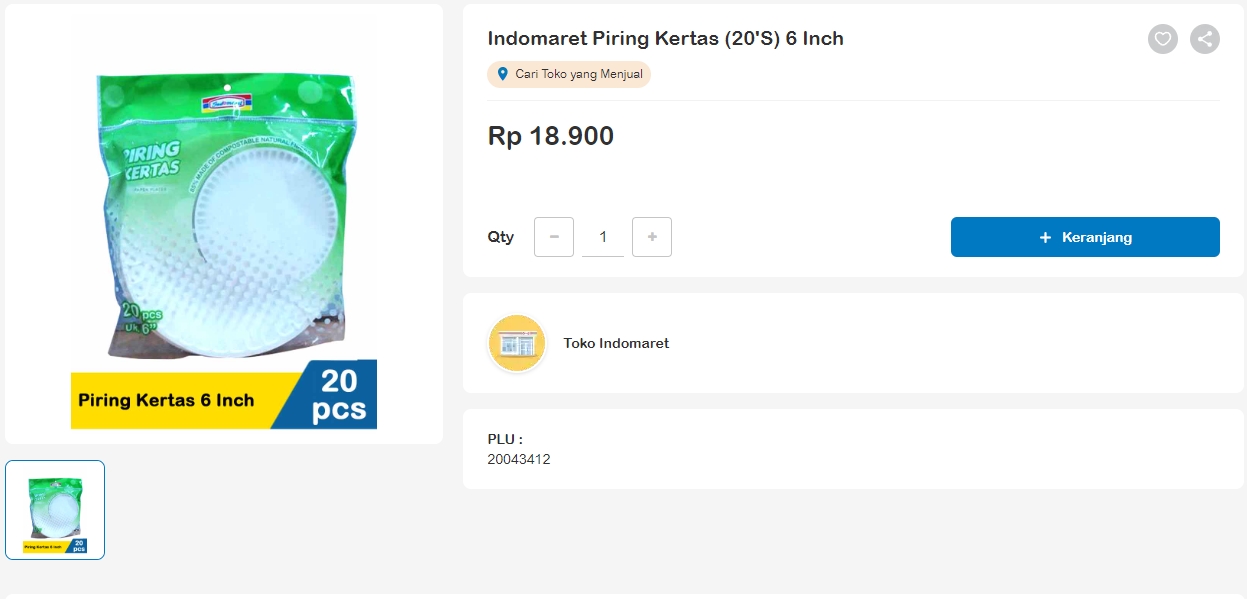
Task: Select the product thumbnail in the sidebar
Action: (x=55, y=510)
